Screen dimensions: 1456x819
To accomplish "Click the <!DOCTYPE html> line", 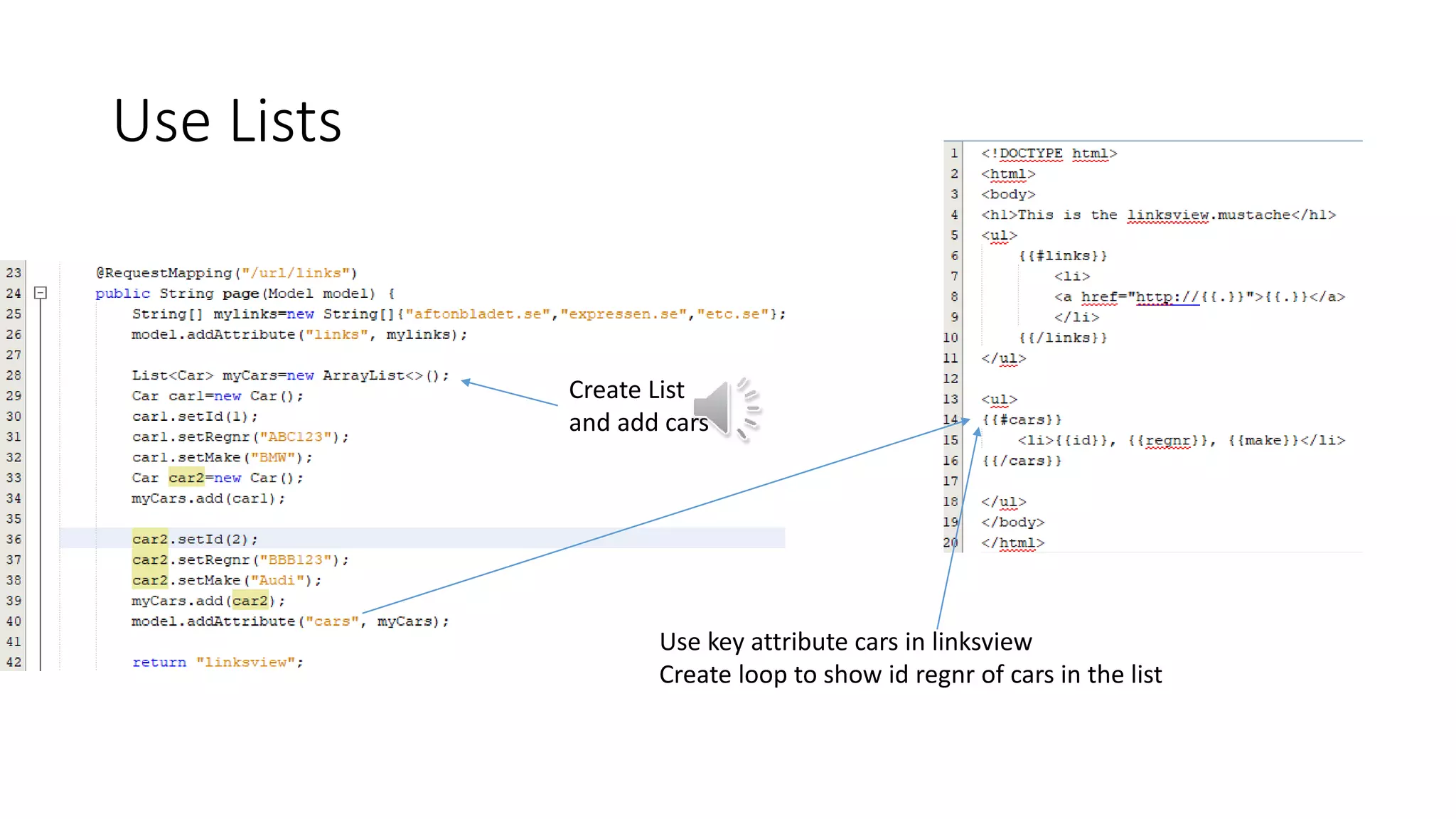I will [1049, 154].
